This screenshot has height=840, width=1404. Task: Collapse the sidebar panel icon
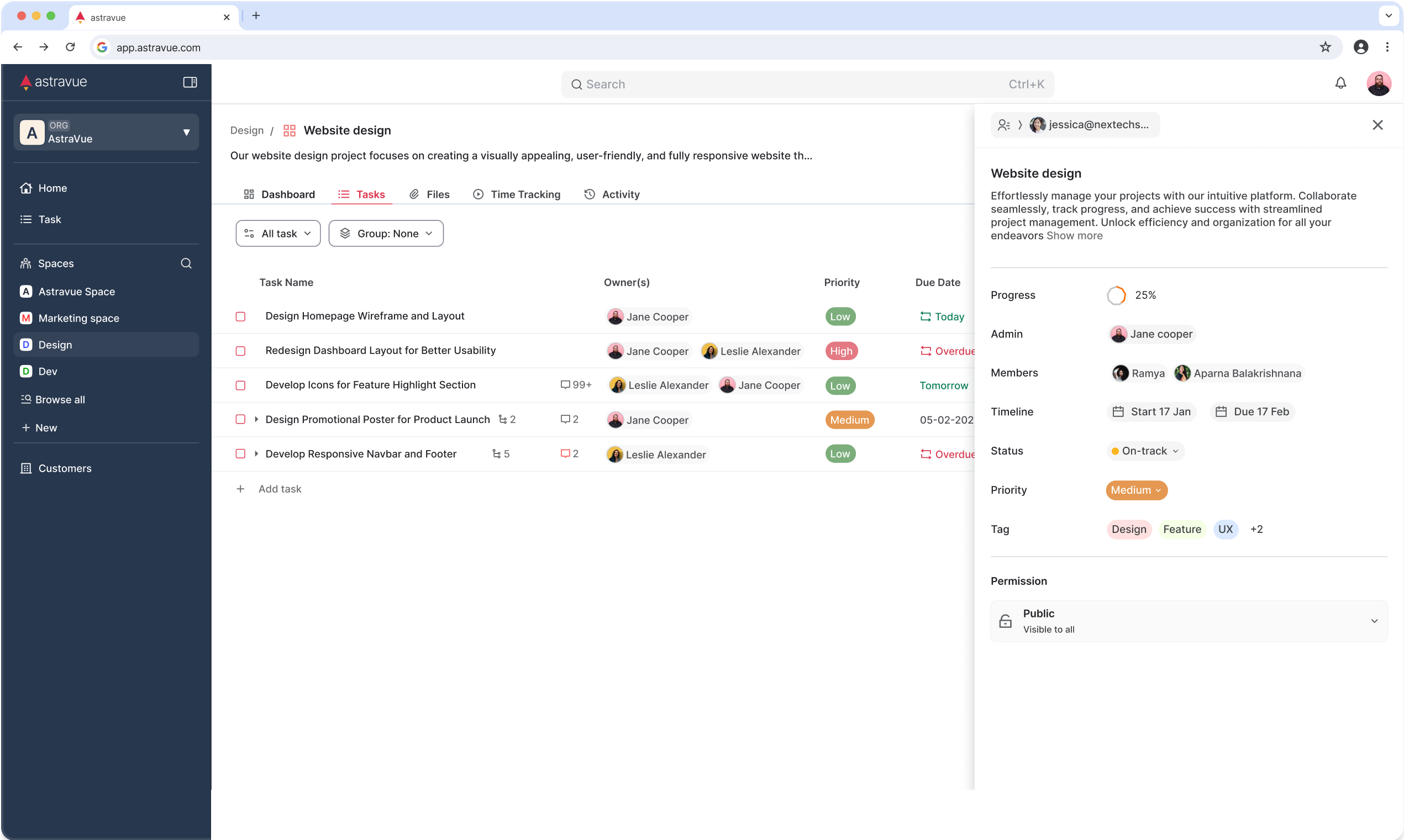tap(190, 82)
